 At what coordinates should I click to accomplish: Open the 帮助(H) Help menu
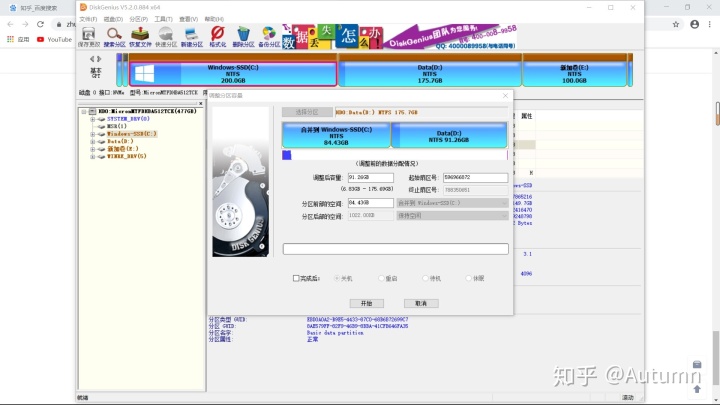214,19
